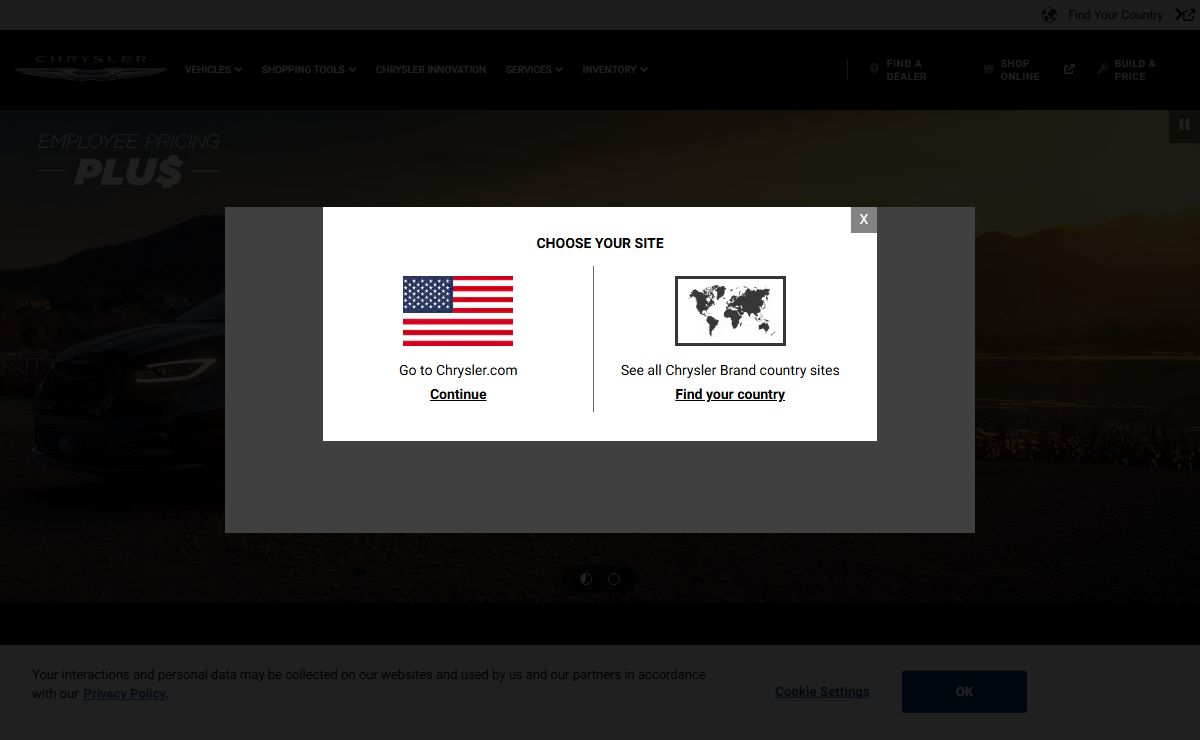Click 'See all Chrysler Brand country sites' text
The width and height of the screenshot is (1200, 740).
click(x=730, y=370)
